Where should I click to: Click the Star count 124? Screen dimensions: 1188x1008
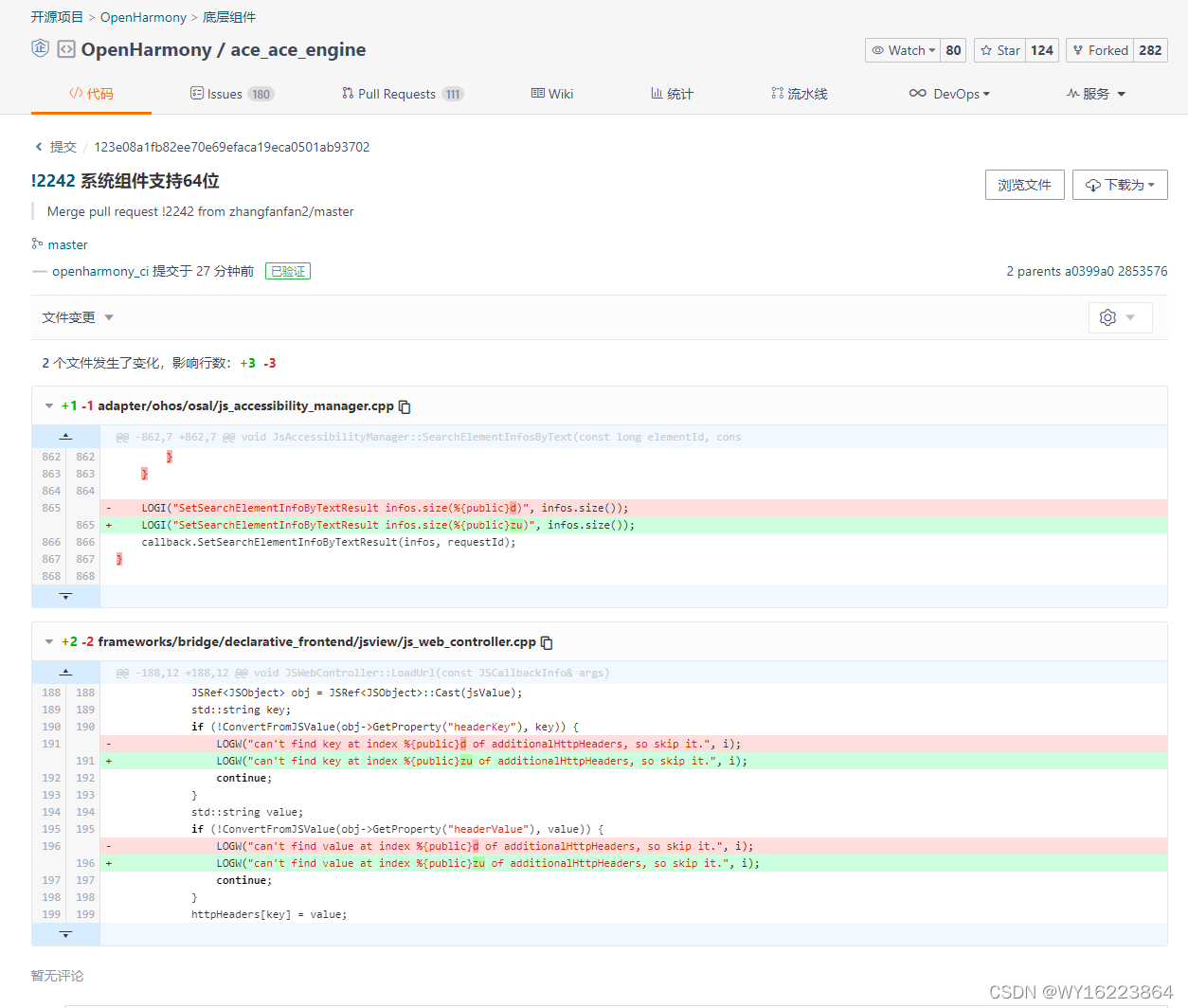[x=1042, y=50]
